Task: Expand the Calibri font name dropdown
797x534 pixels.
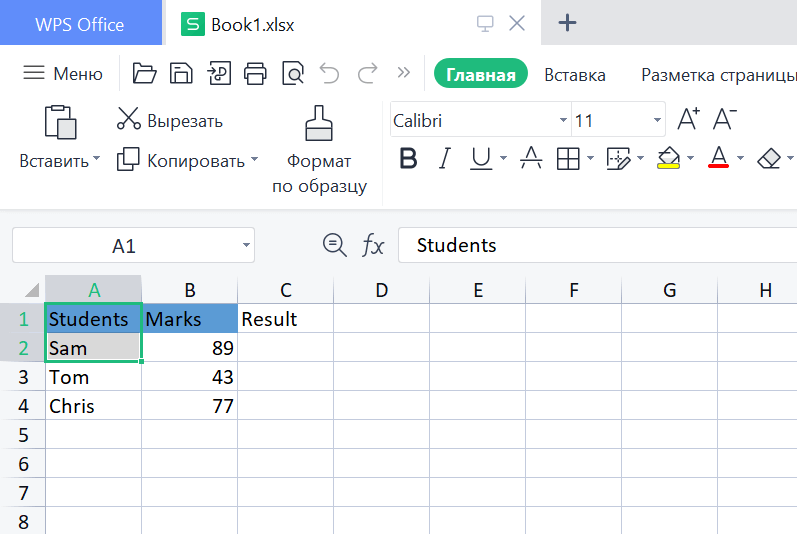Action: click(563, 121)
